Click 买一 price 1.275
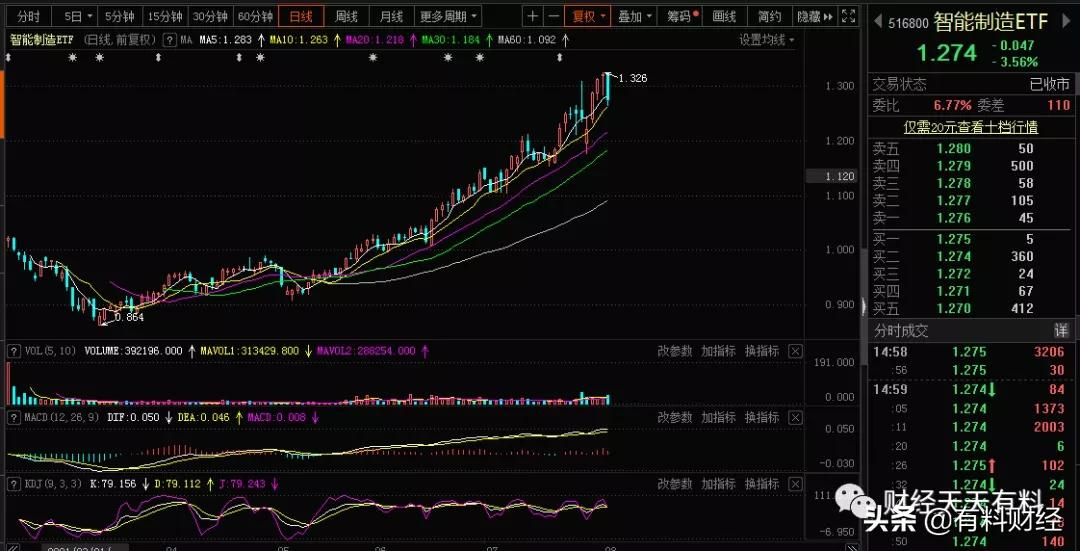This screenshot has height=551, width=1080. click(953, 239)
